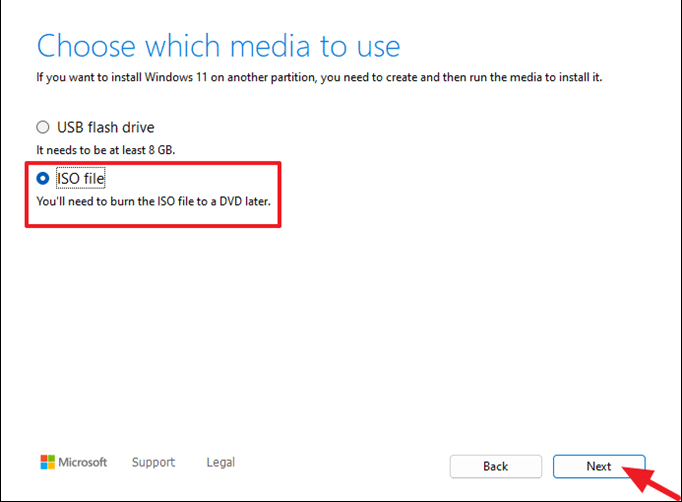Click the Microsoft wordmark text
This screenshot has height=502, width=682.
click(x=84, y=462)
